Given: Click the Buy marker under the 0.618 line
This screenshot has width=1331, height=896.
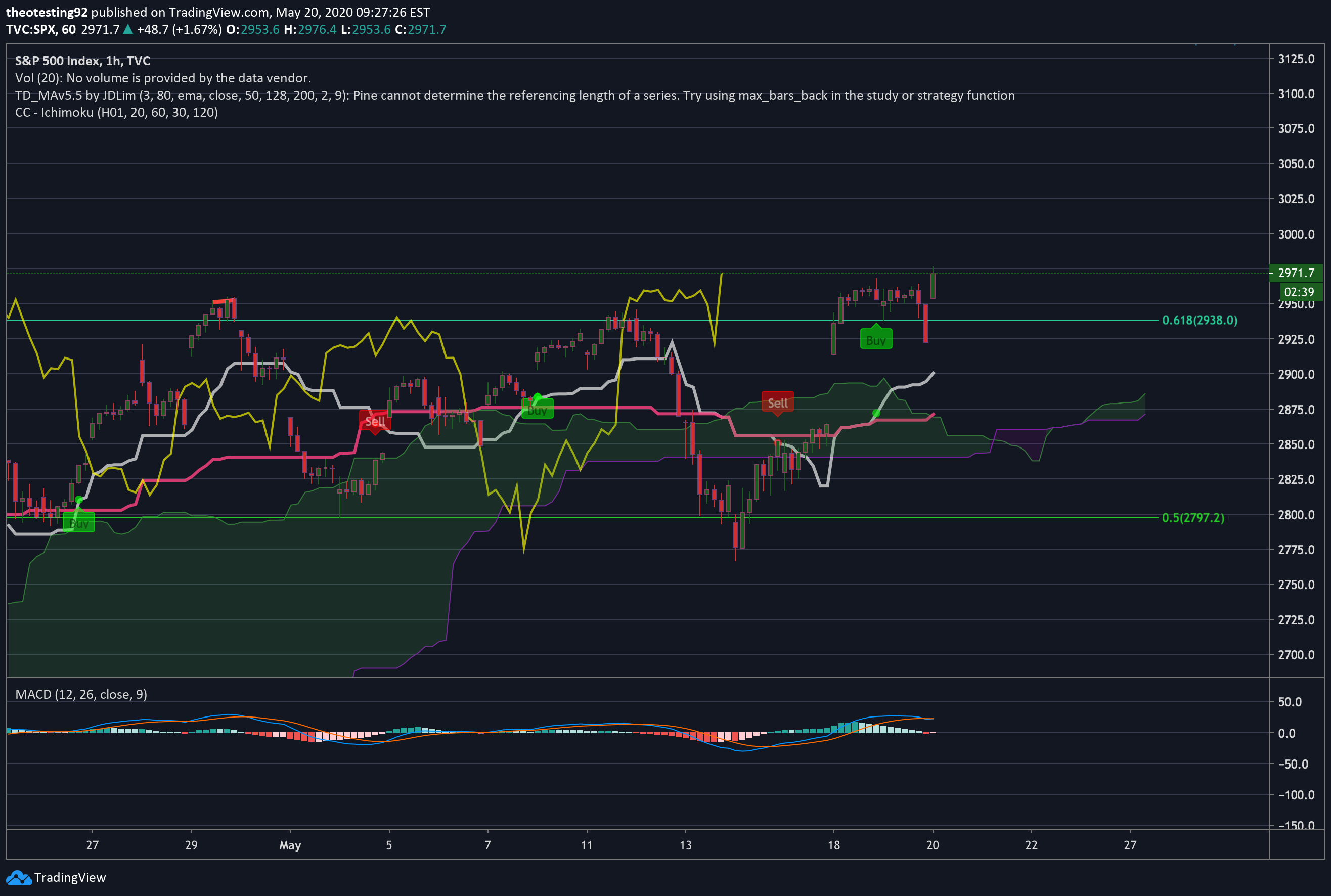Looking at the screenshot, I should pyautogui.click(x=875, y=340).
